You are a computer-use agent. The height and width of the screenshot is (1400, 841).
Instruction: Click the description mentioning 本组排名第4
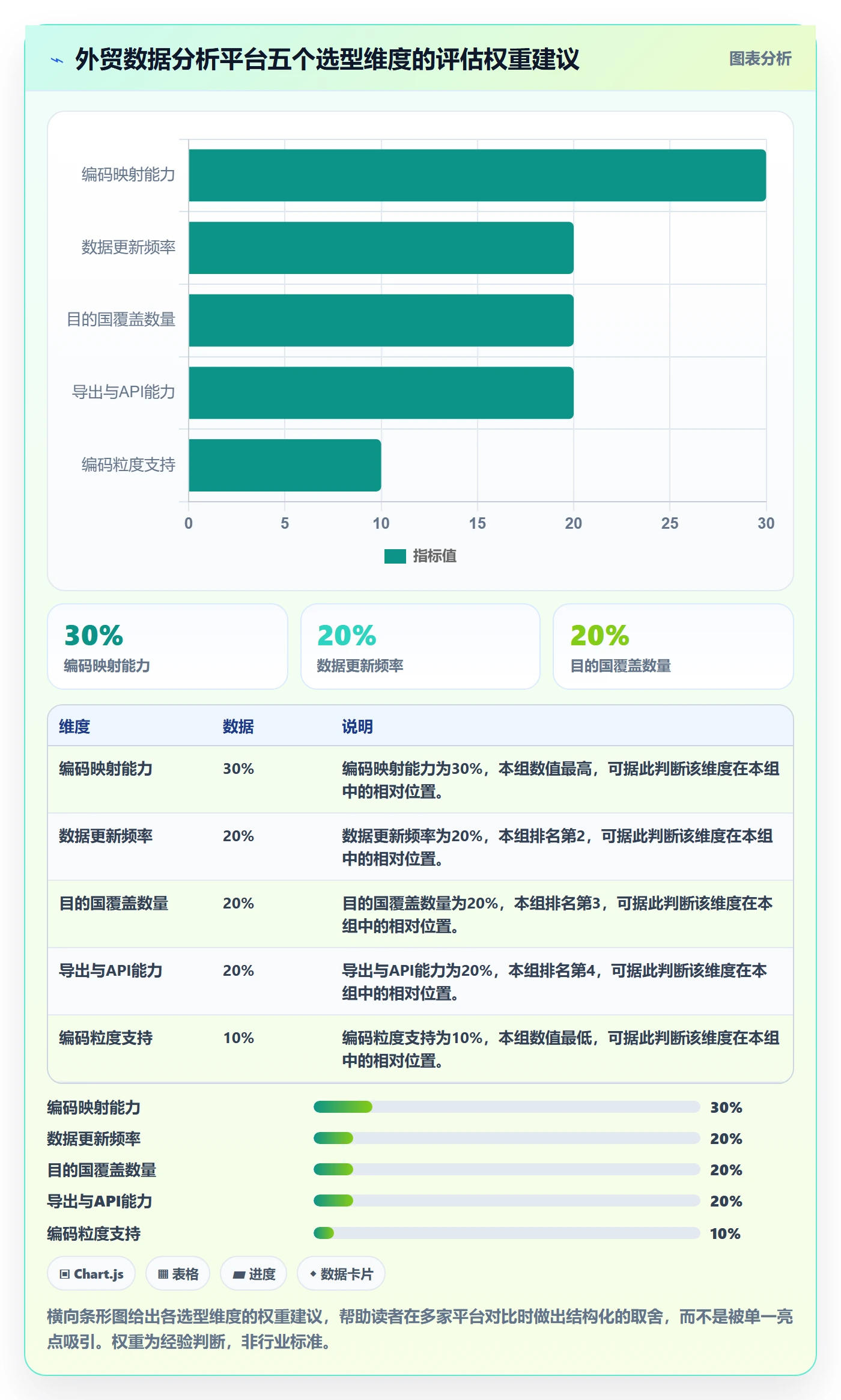[x=555, y=982]
